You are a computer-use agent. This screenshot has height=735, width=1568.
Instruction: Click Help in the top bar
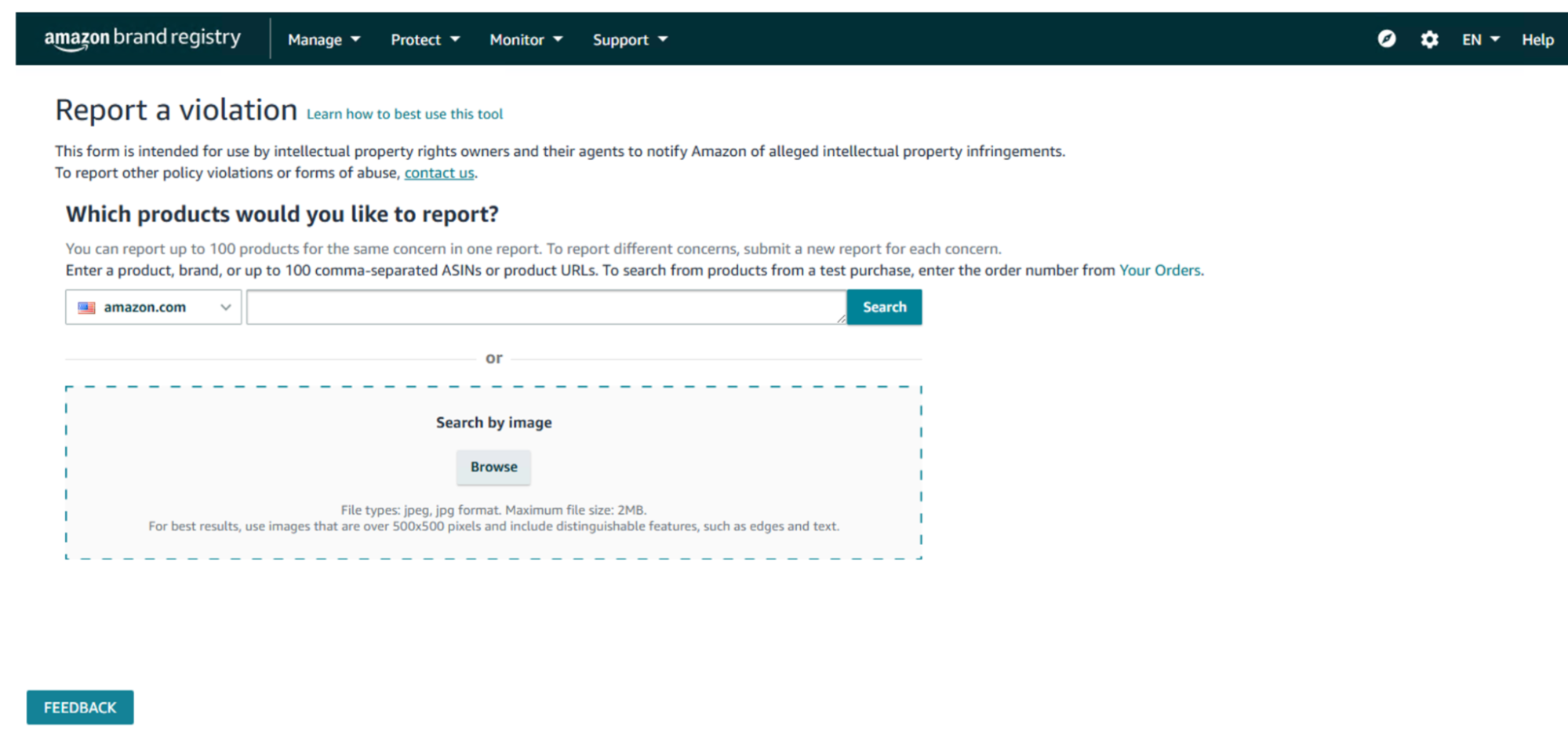point(1537,39)
